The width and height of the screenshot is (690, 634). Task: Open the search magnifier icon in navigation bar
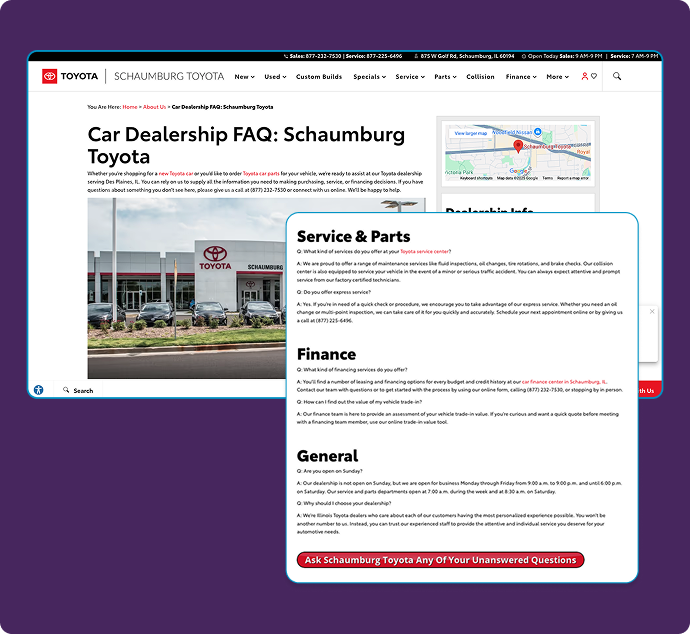(617, 76)
